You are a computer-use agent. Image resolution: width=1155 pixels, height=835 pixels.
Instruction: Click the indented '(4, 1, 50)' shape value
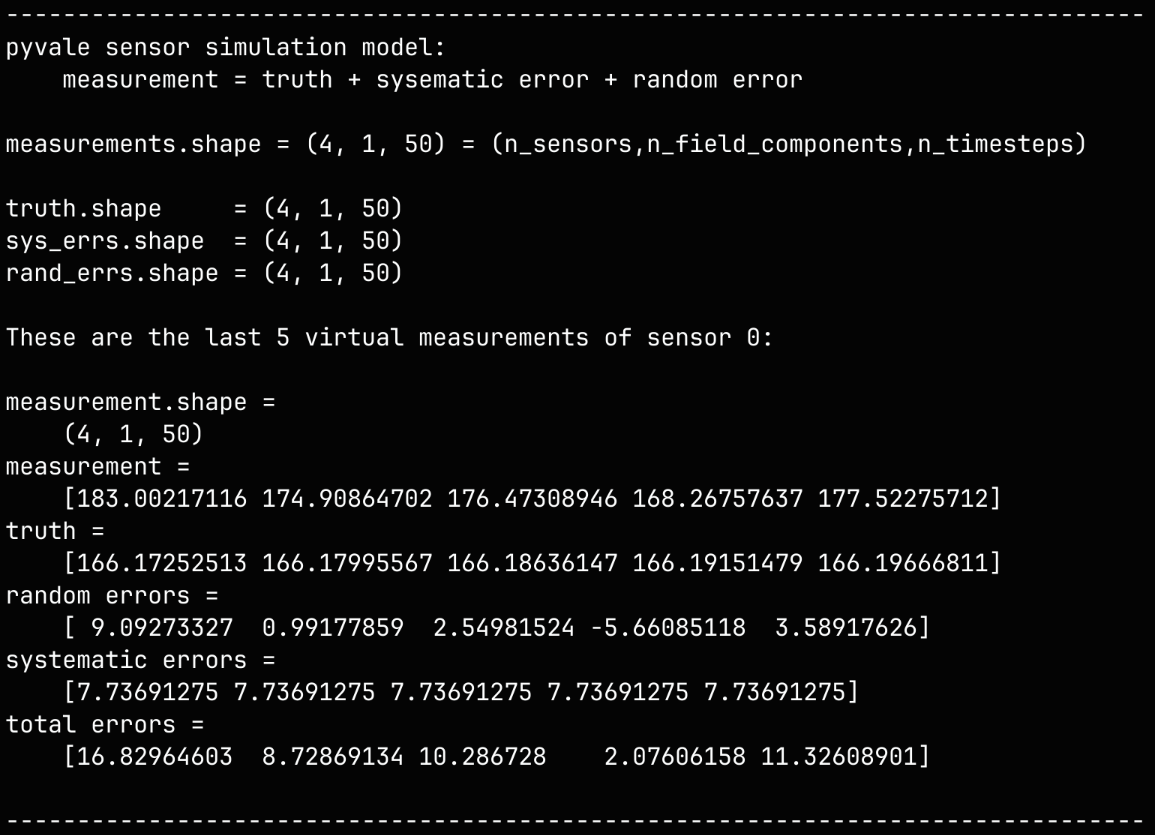[118, 434]
